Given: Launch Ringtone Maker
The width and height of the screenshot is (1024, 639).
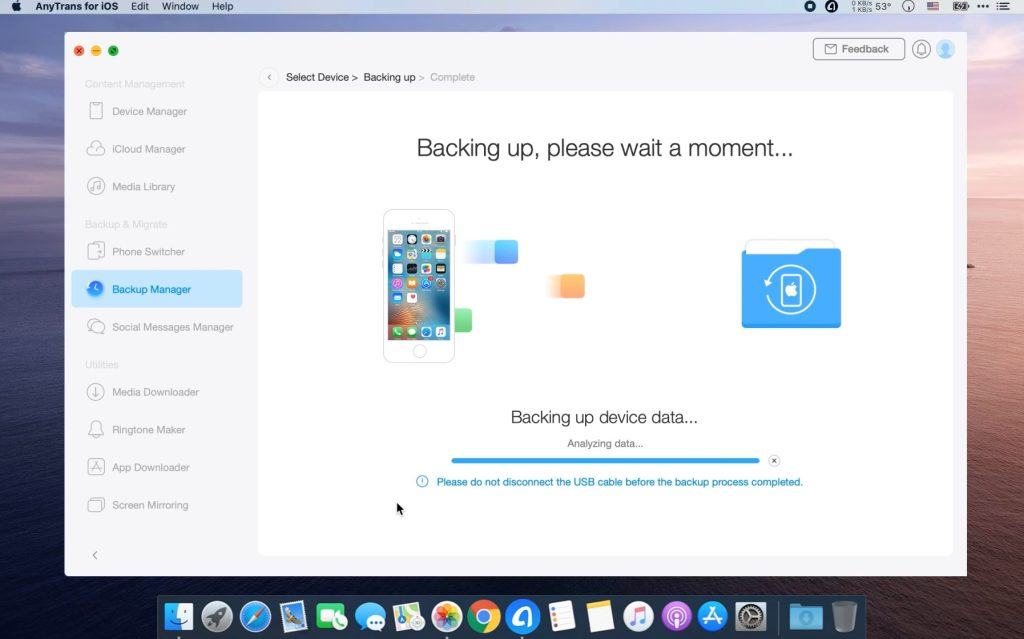Looking at the screenshot, I should (157, 430).
